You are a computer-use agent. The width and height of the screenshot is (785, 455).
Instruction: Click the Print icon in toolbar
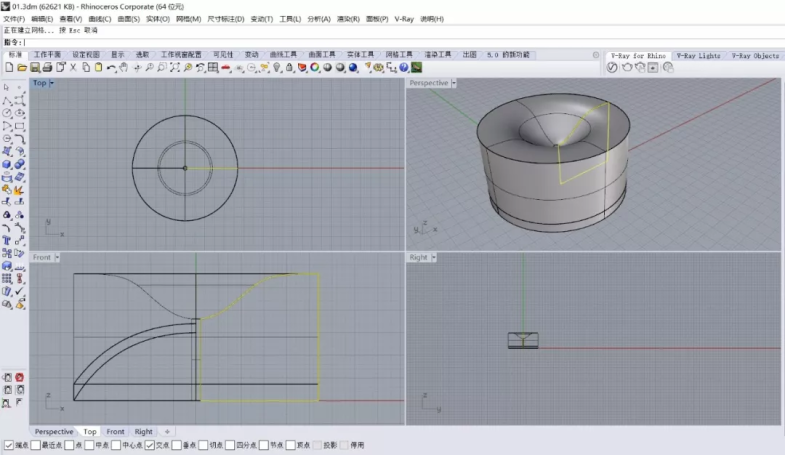(x=47, y=67)
